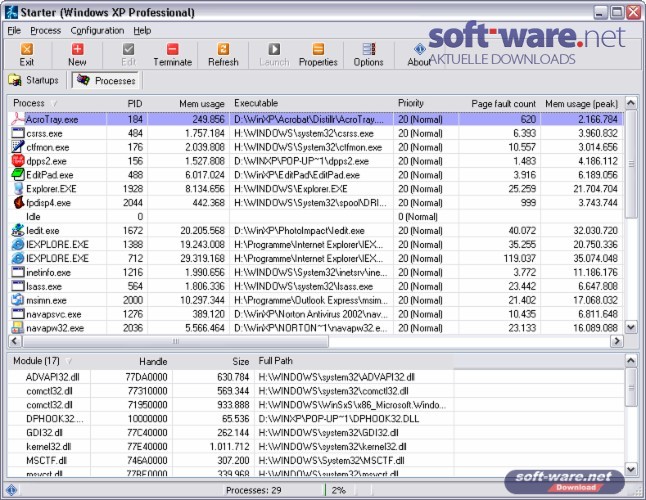Sort by the Executable column header

pos(311,103)
